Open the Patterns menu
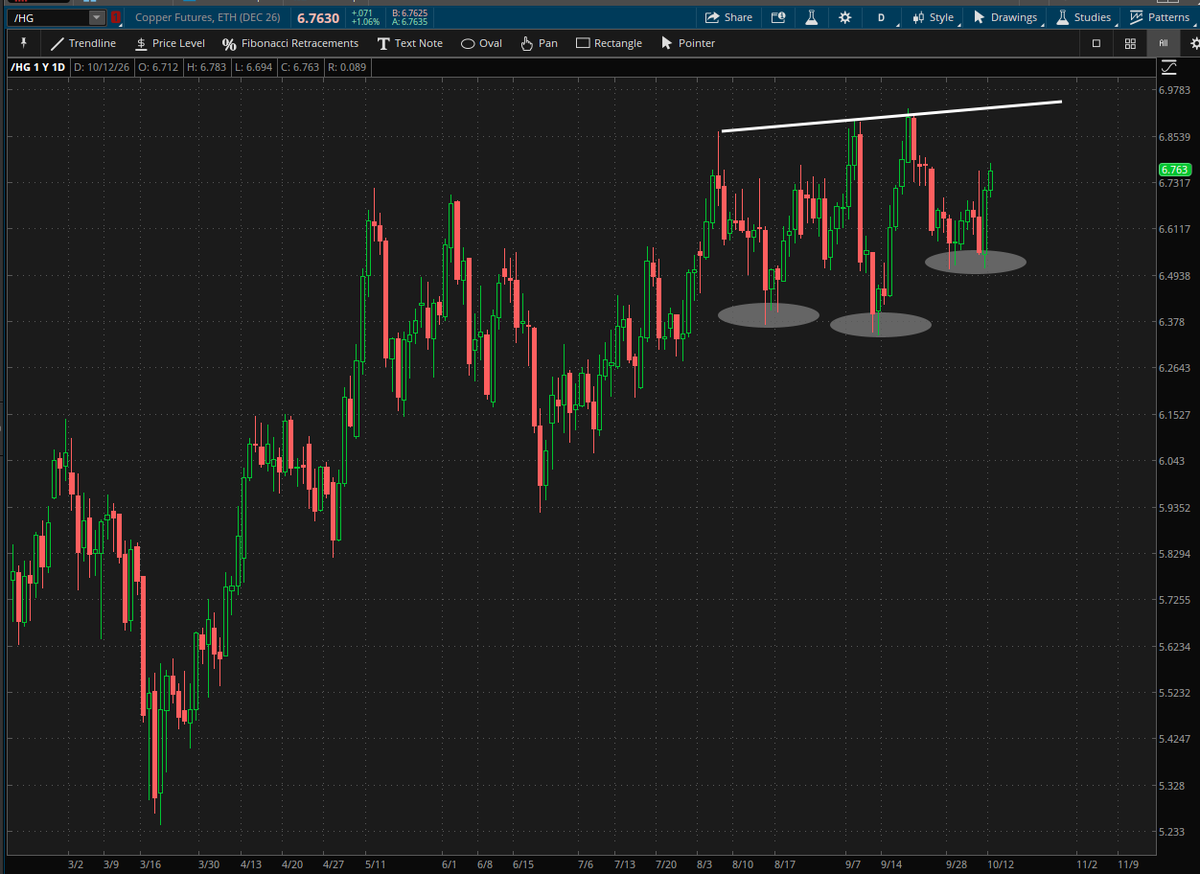The image size is (1200, 874). click(x=1159, y=17)
